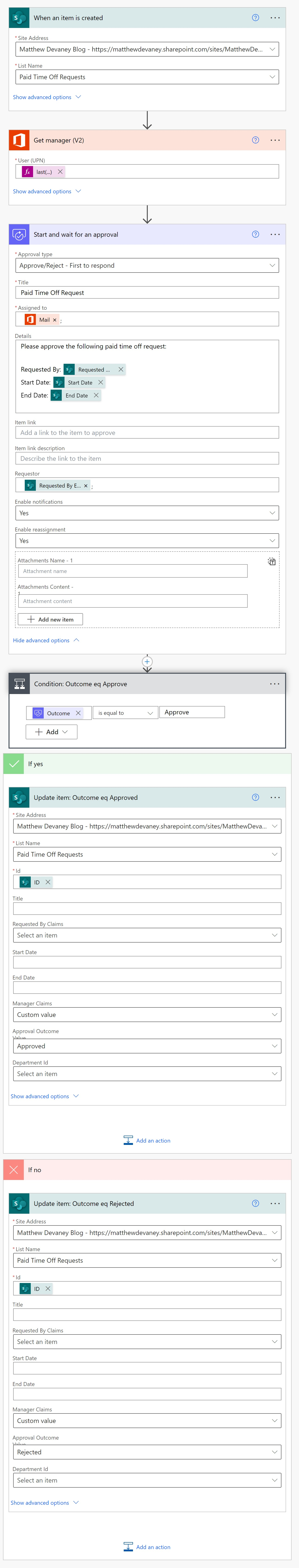This screenshot has width=299, height=1568.
Task: Open Department Id dropdown in Rejected branch
Action: pyautogui.click(x=147, y=1480)
